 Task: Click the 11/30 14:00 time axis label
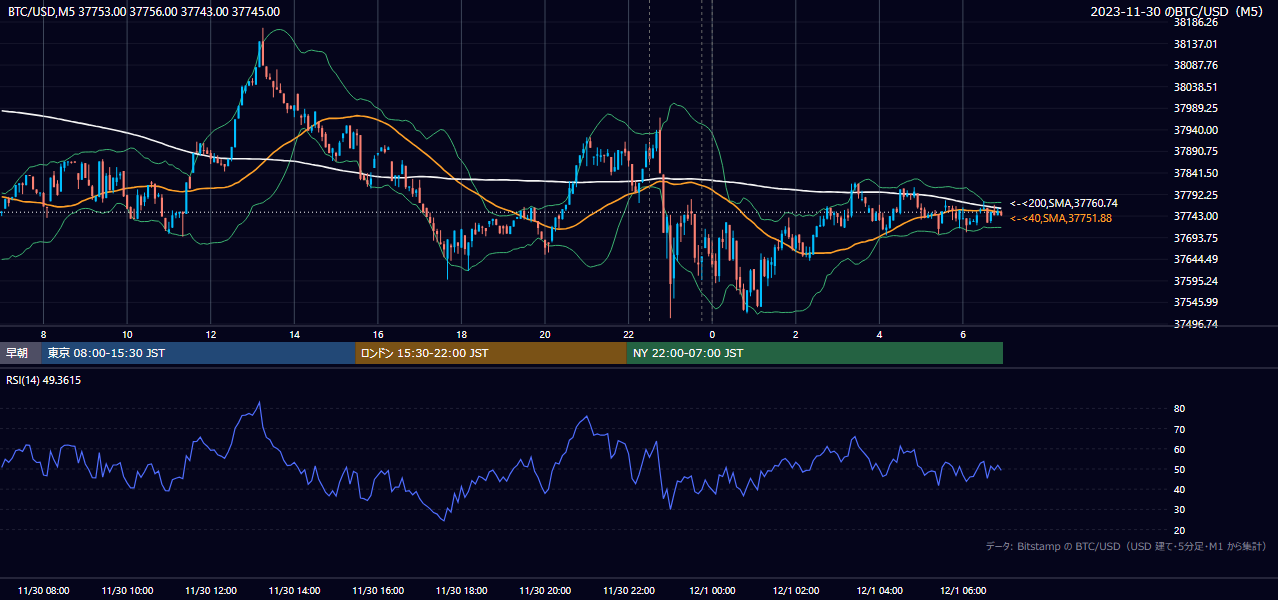pos(295,591)
